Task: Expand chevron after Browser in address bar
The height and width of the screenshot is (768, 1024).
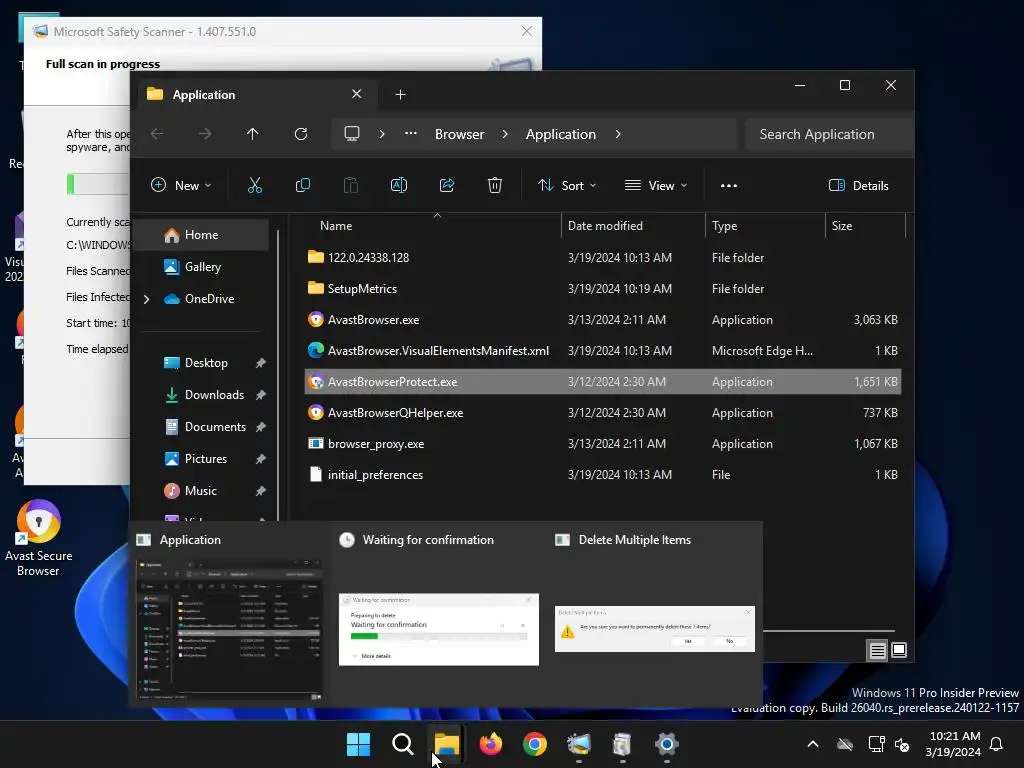Action: coord(505,134)
